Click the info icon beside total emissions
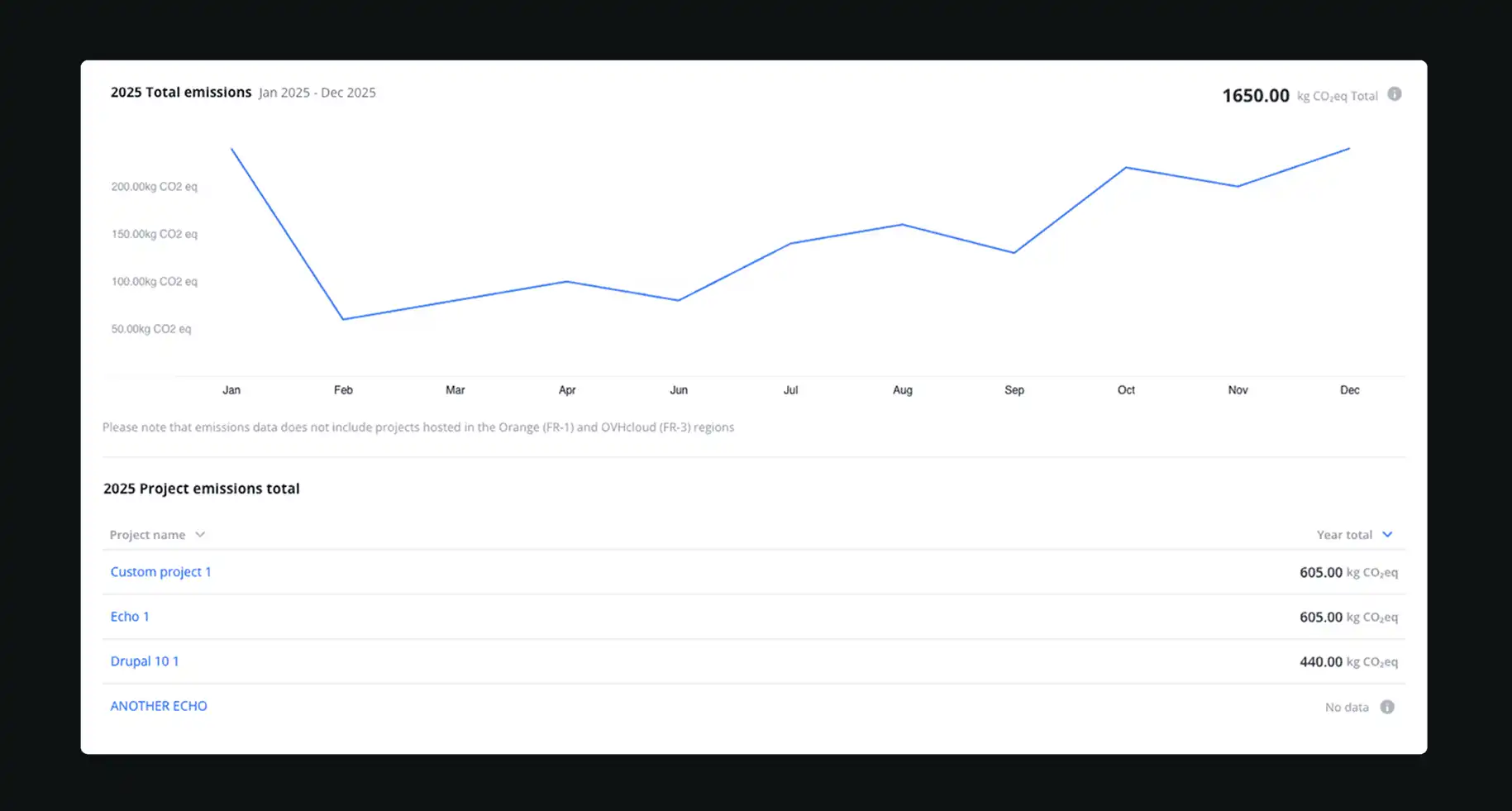The height and width of the screenshot is (811, 1512). pyautogui.click(x=1395, y=94)
